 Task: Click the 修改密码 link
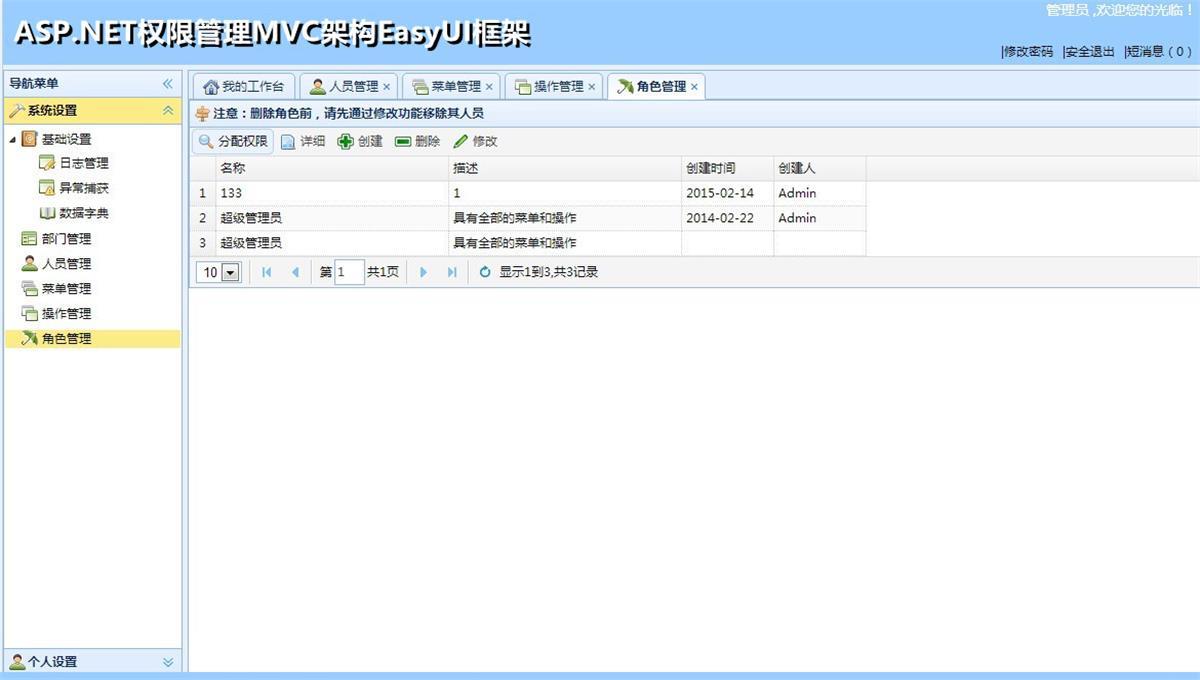[1028, 52]
